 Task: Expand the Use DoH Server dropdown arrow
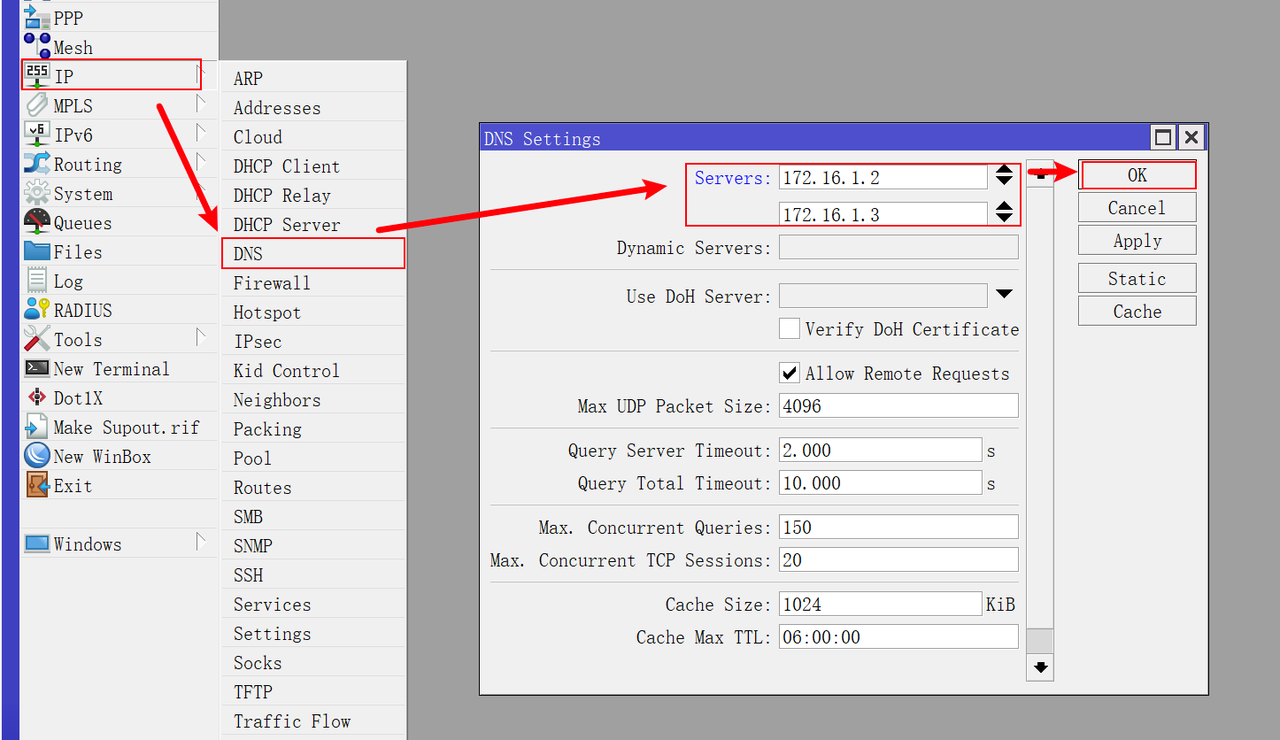tap(1004, 294)
